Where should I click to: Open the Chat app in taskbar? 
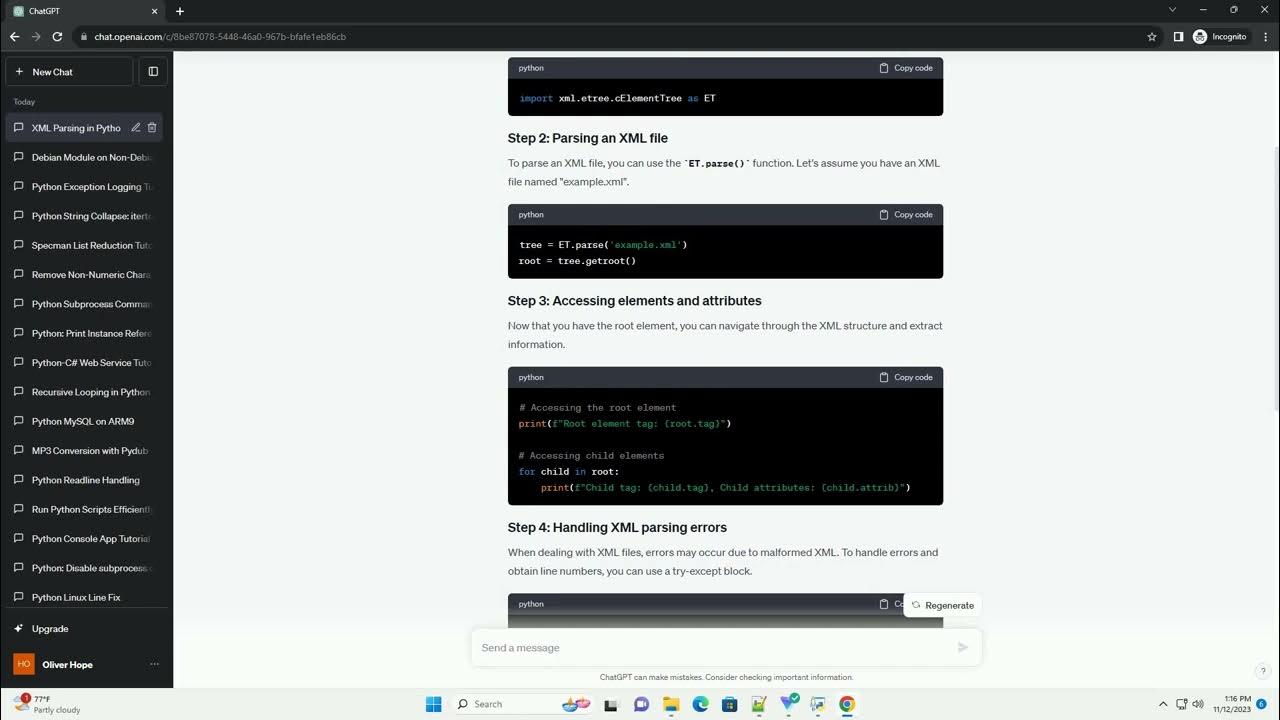click(x=642, y=704)
